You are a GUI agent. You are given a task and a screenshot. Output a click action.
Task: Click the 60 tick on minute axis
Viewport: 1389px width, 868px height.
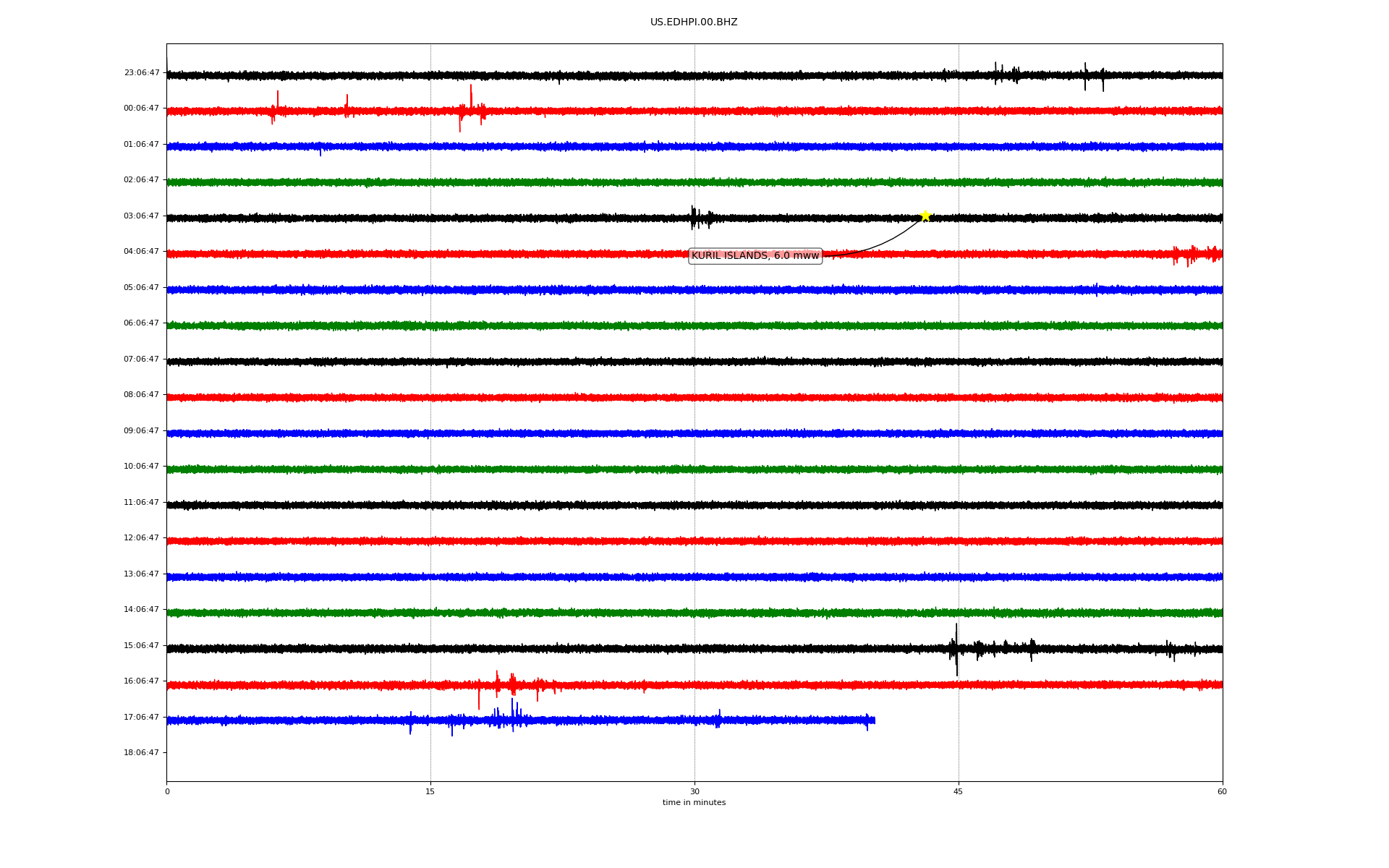click(1222, 791)
